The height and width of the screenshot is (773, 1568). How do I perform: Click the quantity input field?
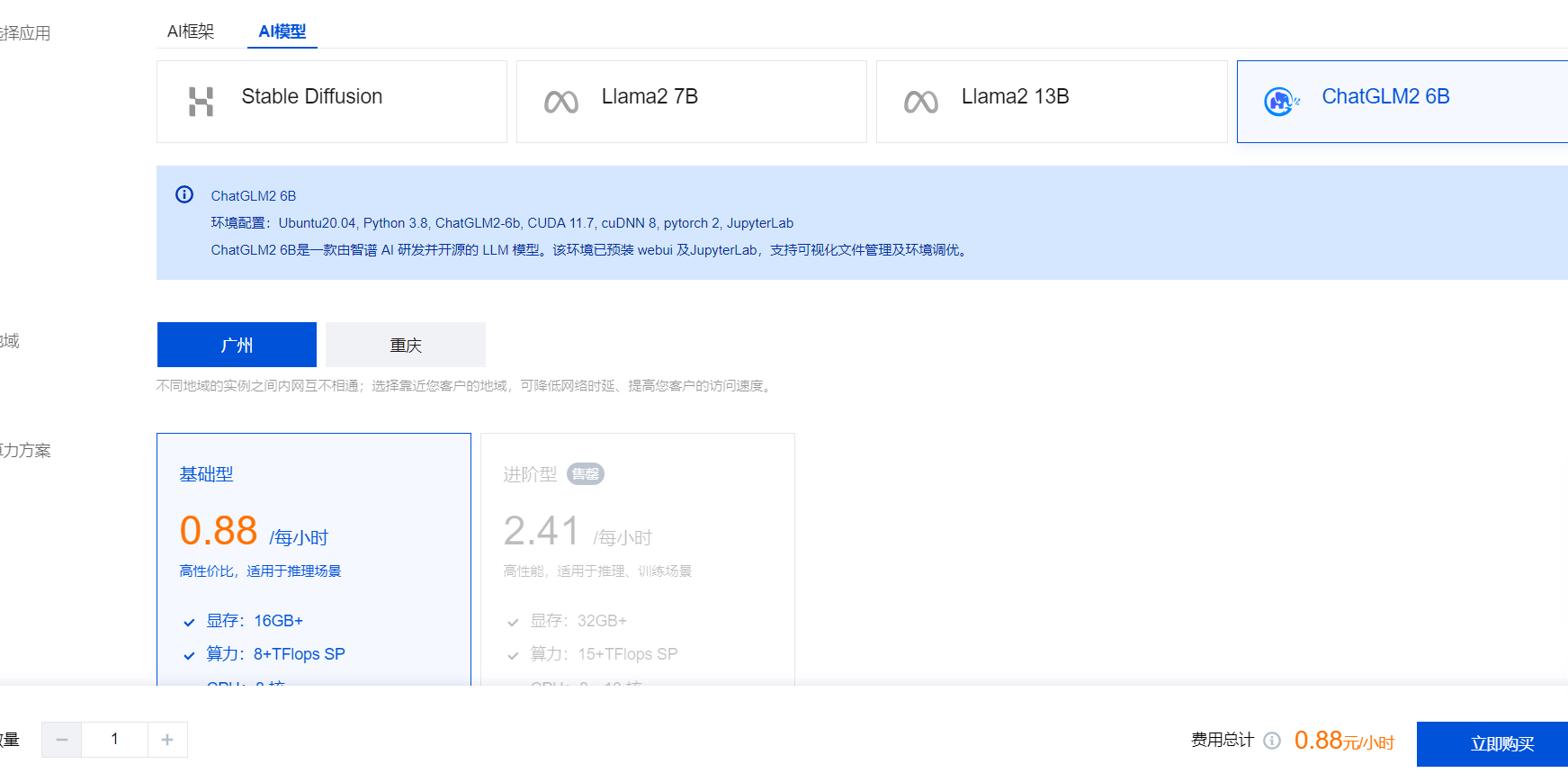114,740
